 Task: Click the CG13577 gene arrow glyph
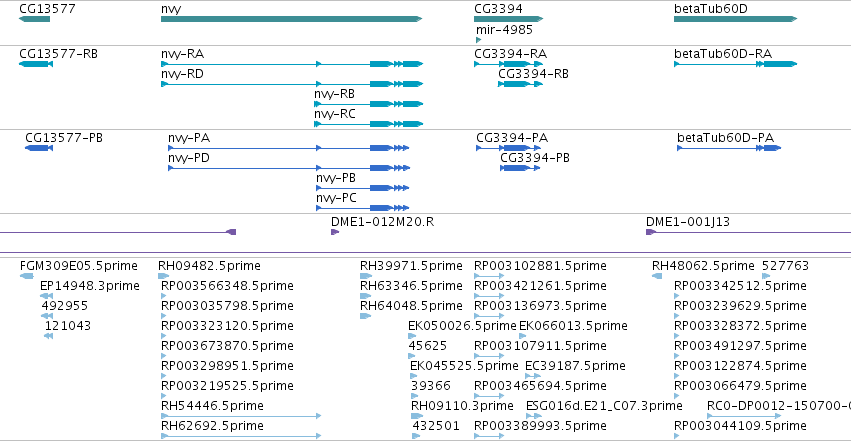coord(34,19)
